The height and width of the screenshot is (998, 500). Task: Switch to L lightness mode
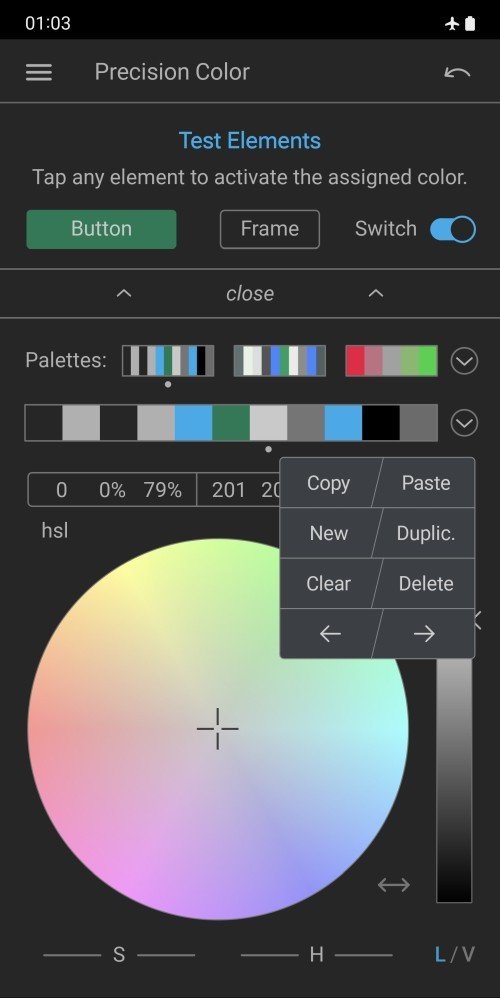pyautogui.click(x=440, y=954)
